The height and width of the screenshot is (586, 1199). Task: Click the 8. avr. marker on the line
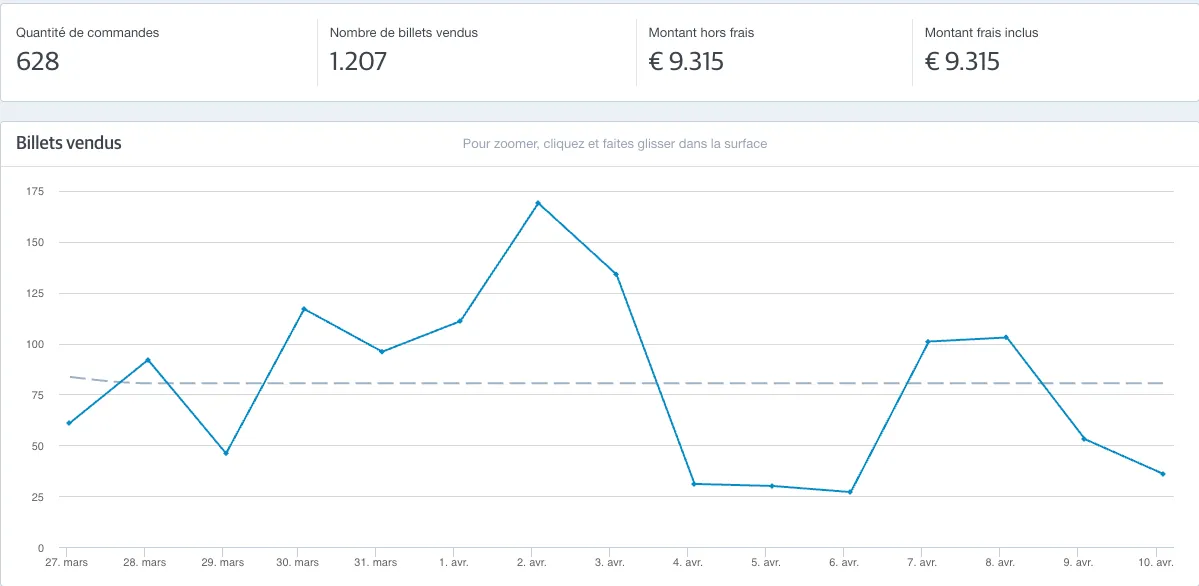1006,337
